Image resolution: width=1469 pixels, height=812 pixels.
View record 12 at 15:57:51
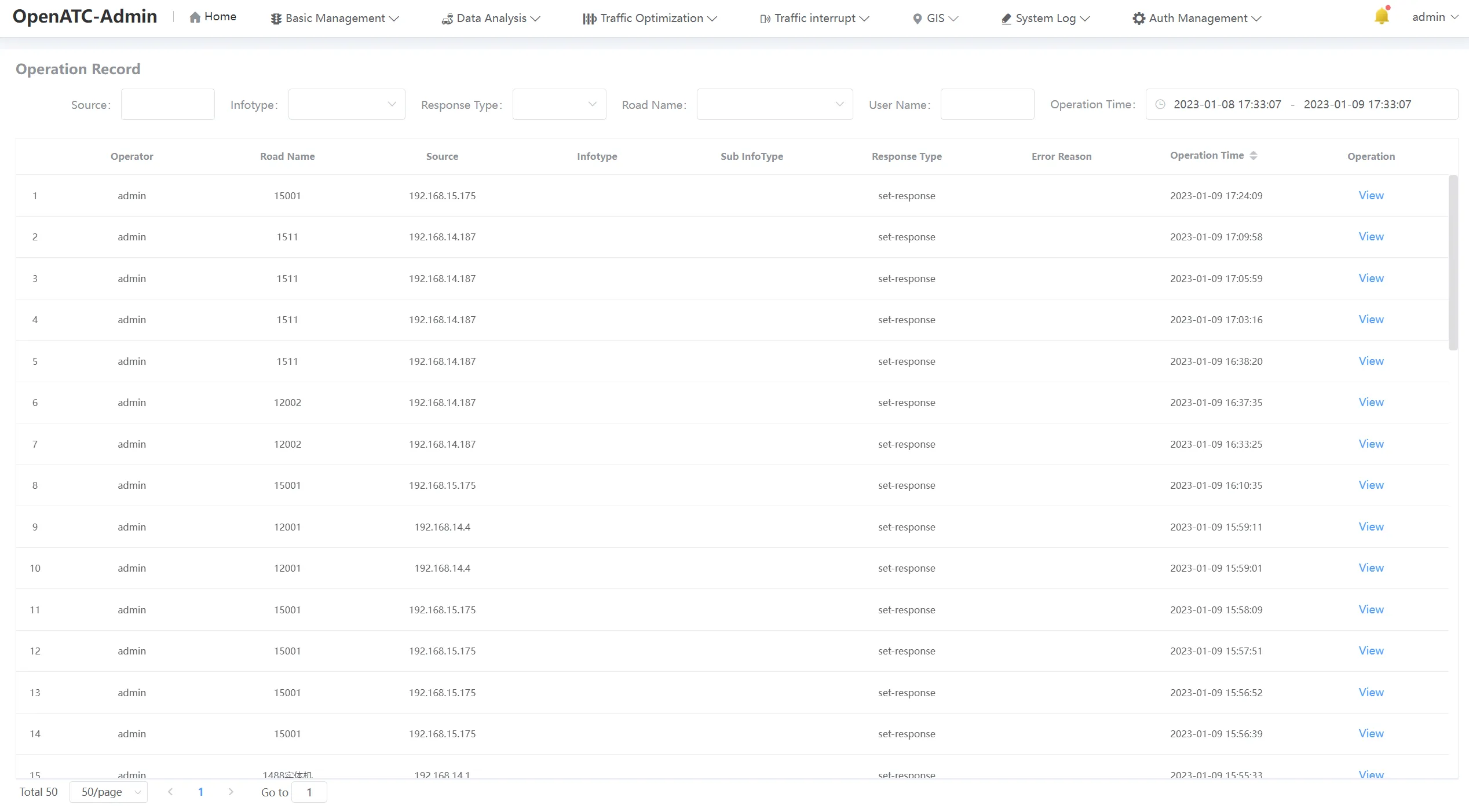pyautogui.click(x=1371, y=650)
